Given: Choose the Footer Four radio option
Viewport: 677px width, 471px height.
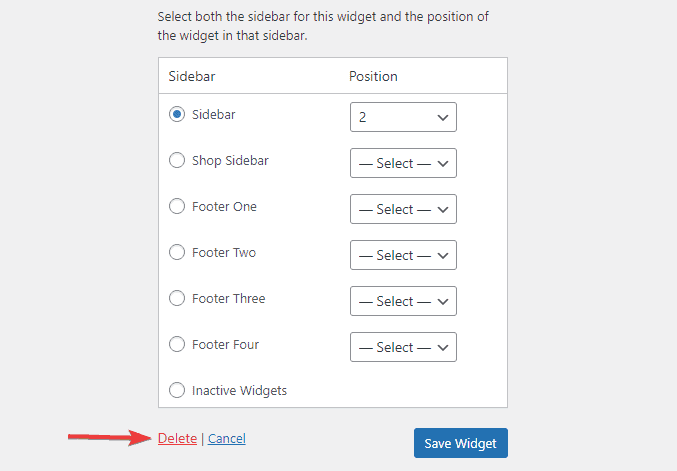Looking at the screenshot, I should [177, 344].
